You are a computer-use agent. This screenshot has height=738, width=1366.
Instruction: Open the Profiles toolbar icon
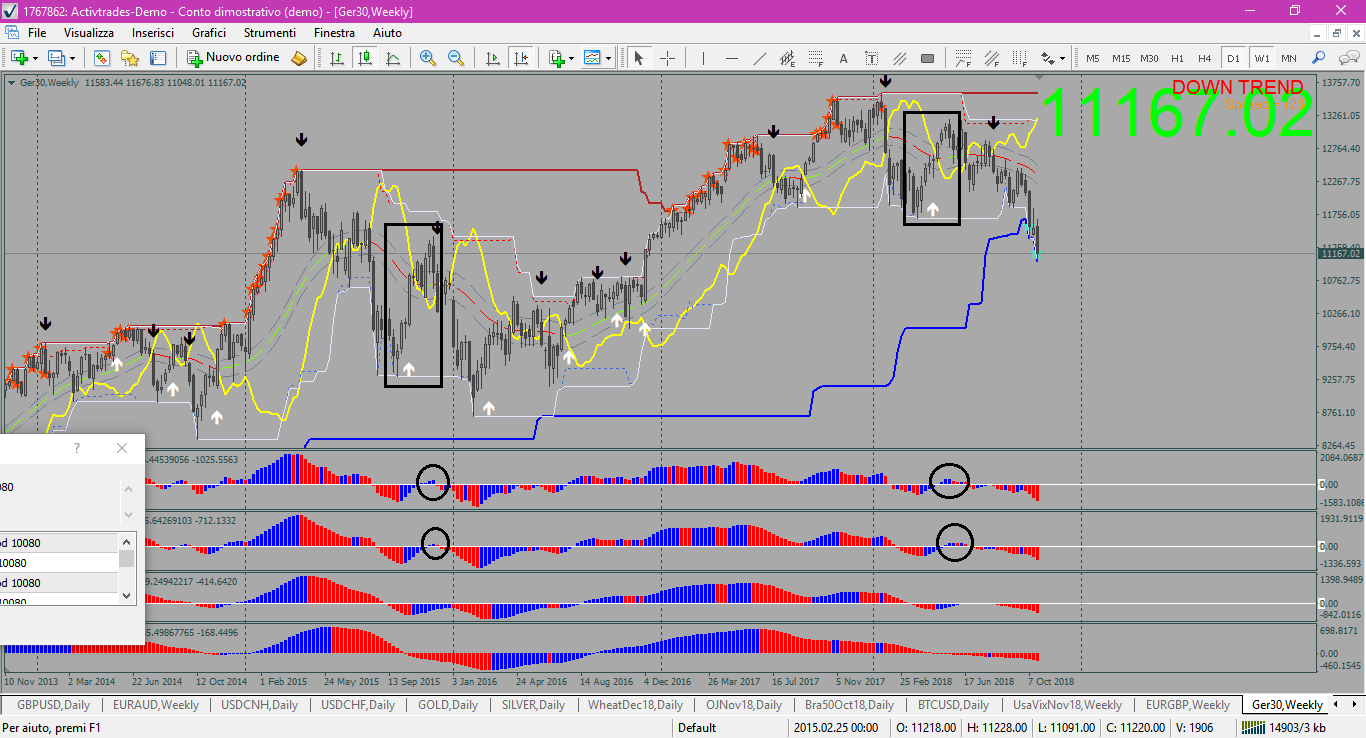pyautogui.click(x=56, y=58)
